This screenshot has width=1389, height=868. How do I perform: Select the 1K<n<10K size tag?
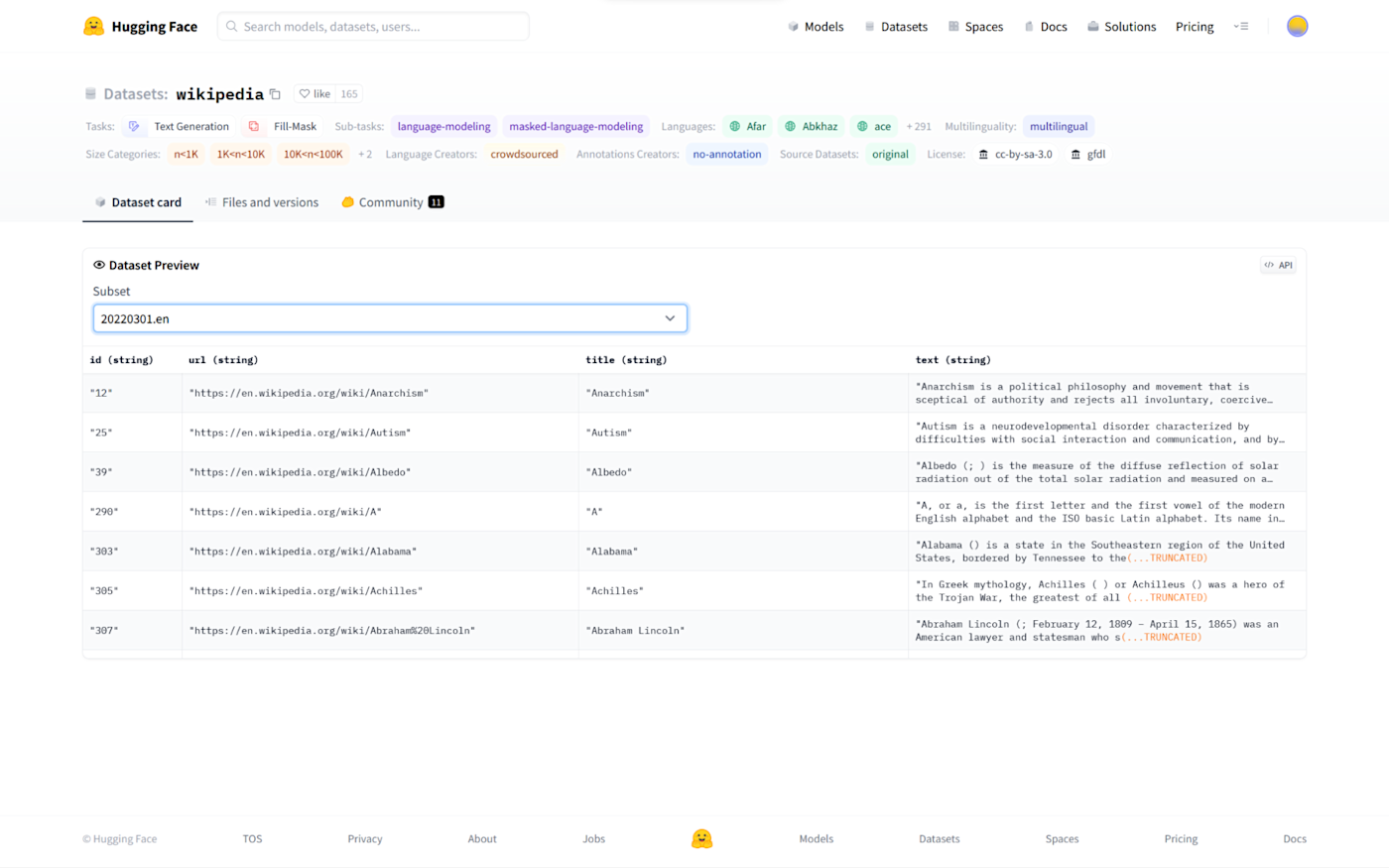point(241,155)
